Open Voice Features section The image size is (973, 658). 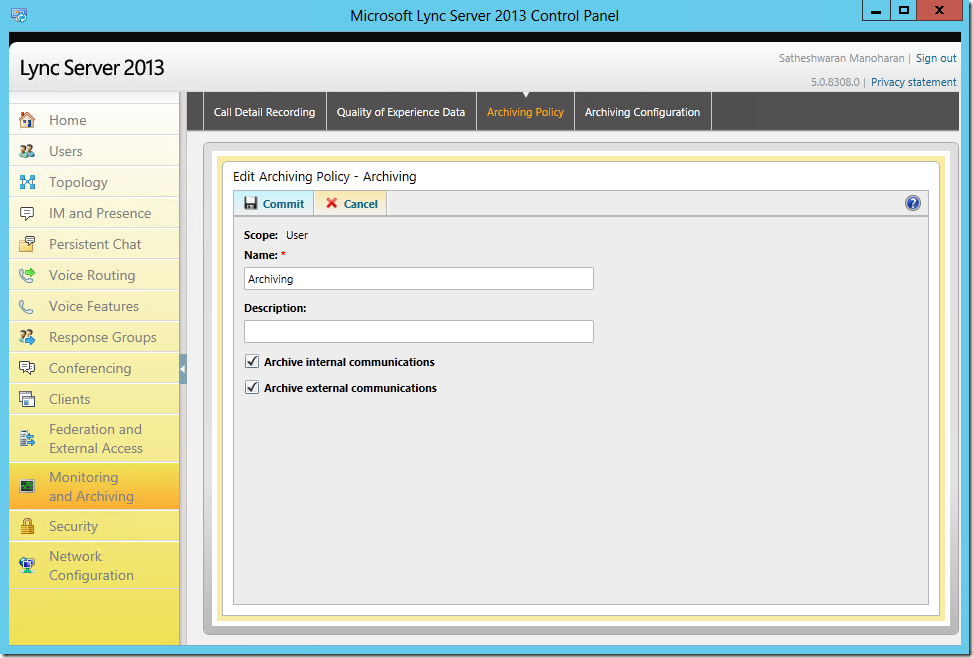pos(94,306)
